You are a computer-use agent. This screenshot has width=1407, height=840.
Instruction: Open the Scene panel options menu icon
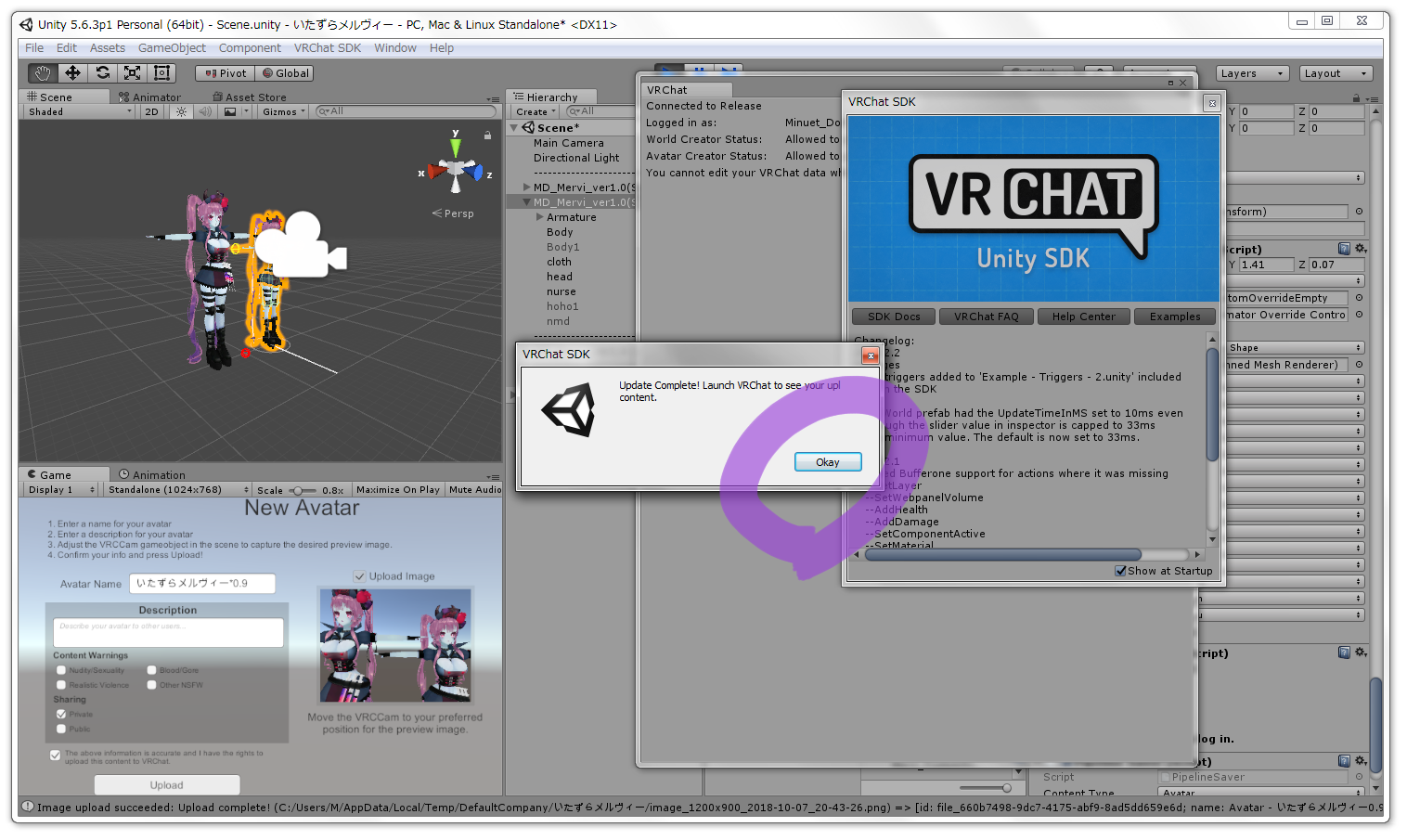pyautogui.click(x=493, y=98)
